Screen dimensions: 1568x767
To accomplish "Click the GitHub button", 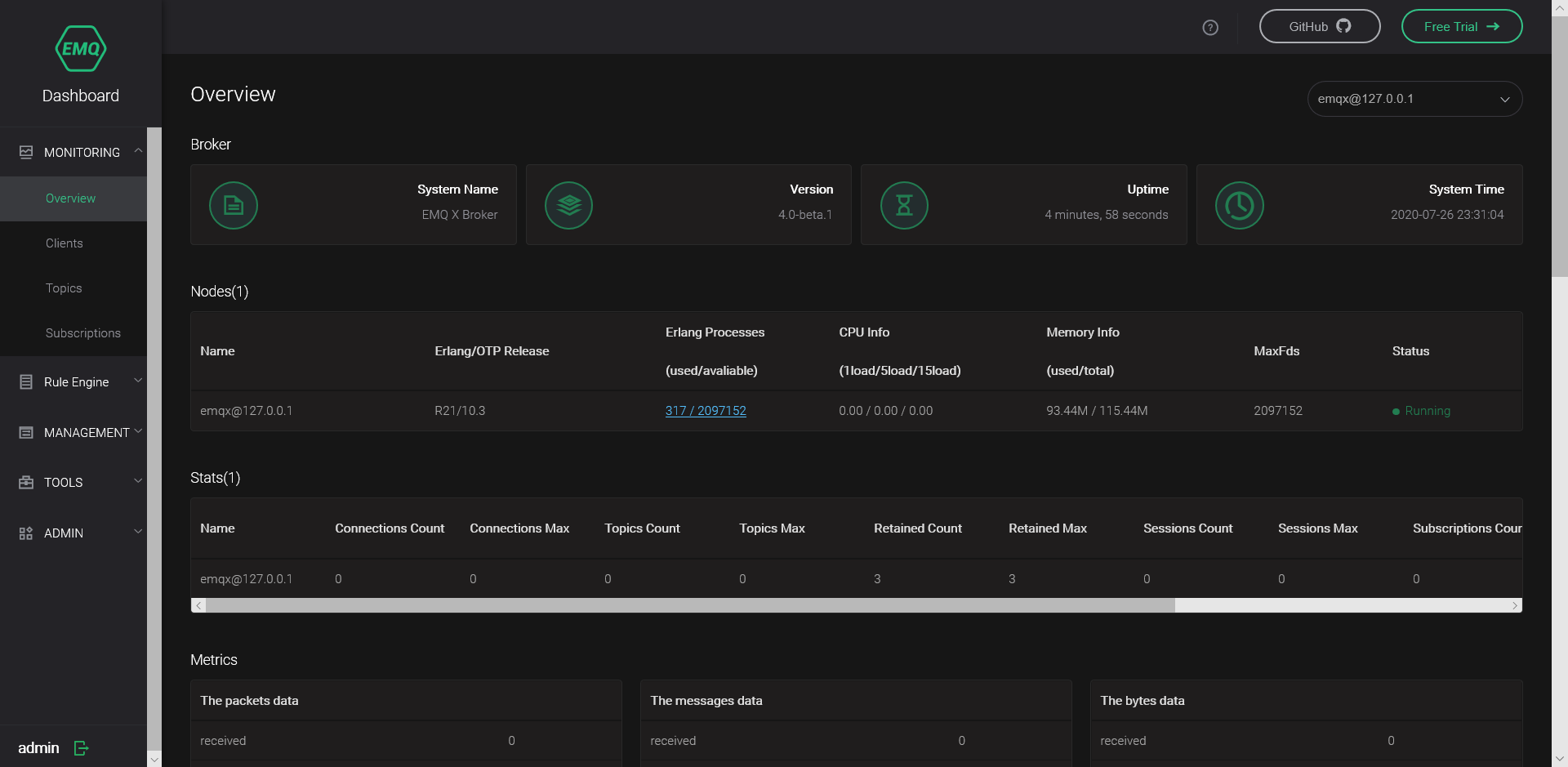I will [1320, 26].
